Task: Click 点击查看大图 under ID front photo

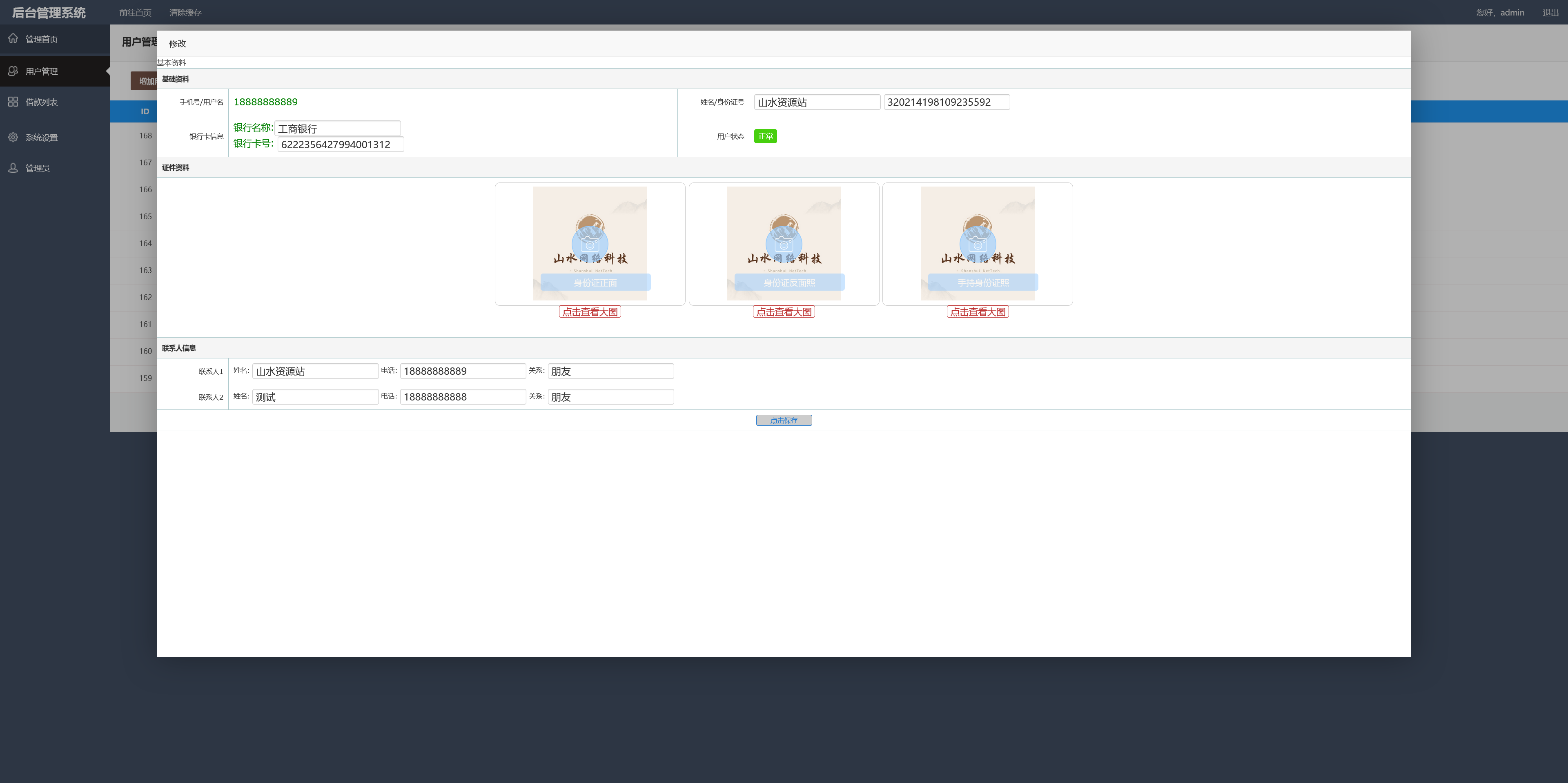Action: click(x=589, y=311)
